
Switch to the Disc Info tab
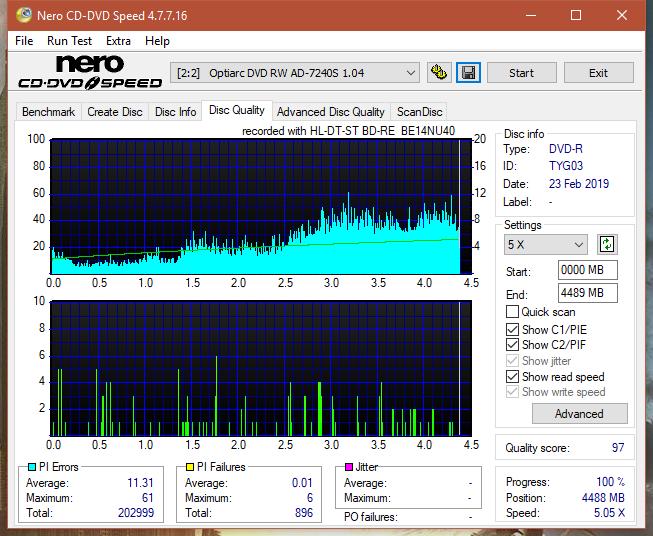(175, 112)
